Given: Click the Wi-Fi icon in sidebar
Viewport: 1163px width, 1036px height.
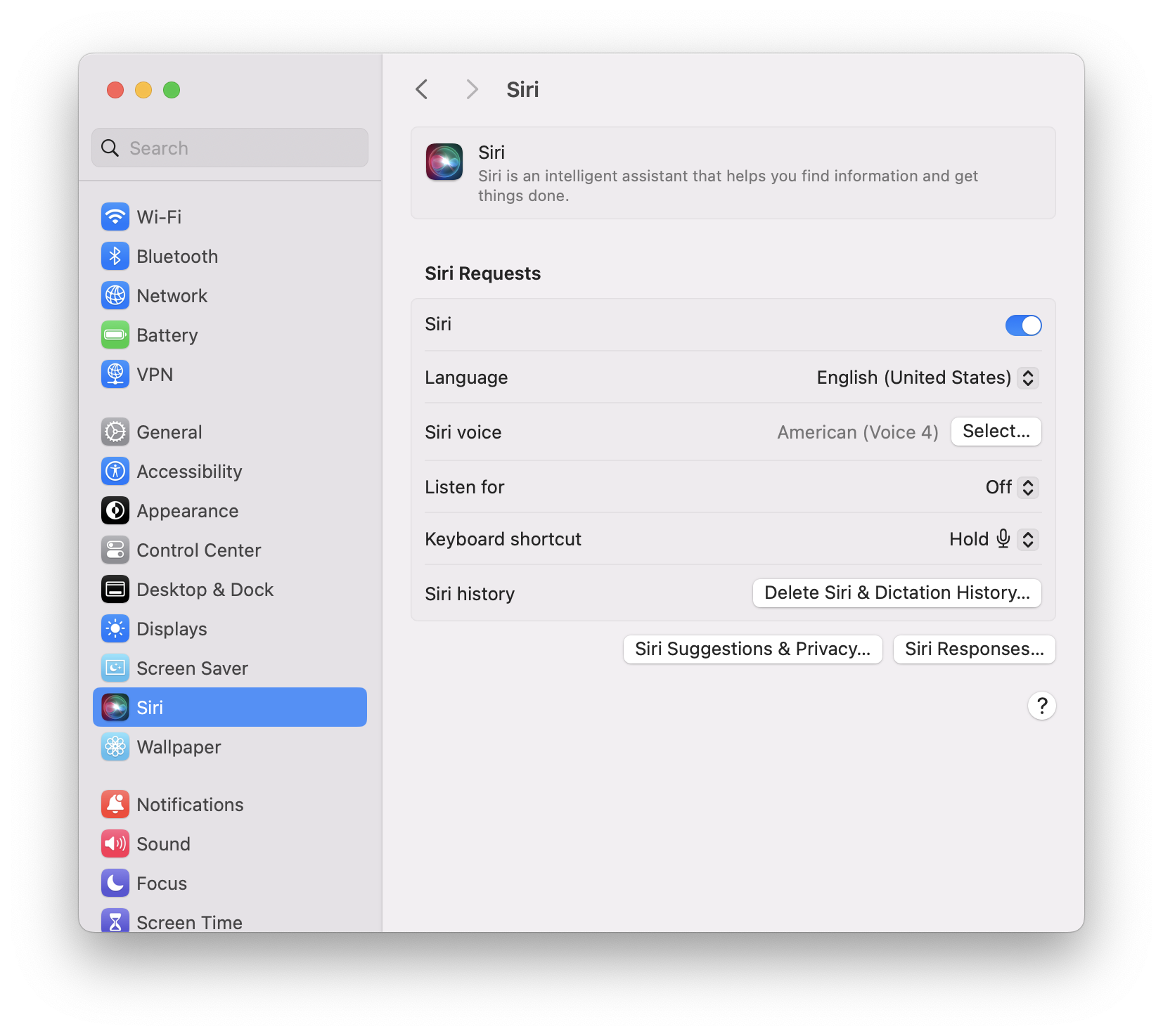Looking at the screenshot, I should click(115, 216).
